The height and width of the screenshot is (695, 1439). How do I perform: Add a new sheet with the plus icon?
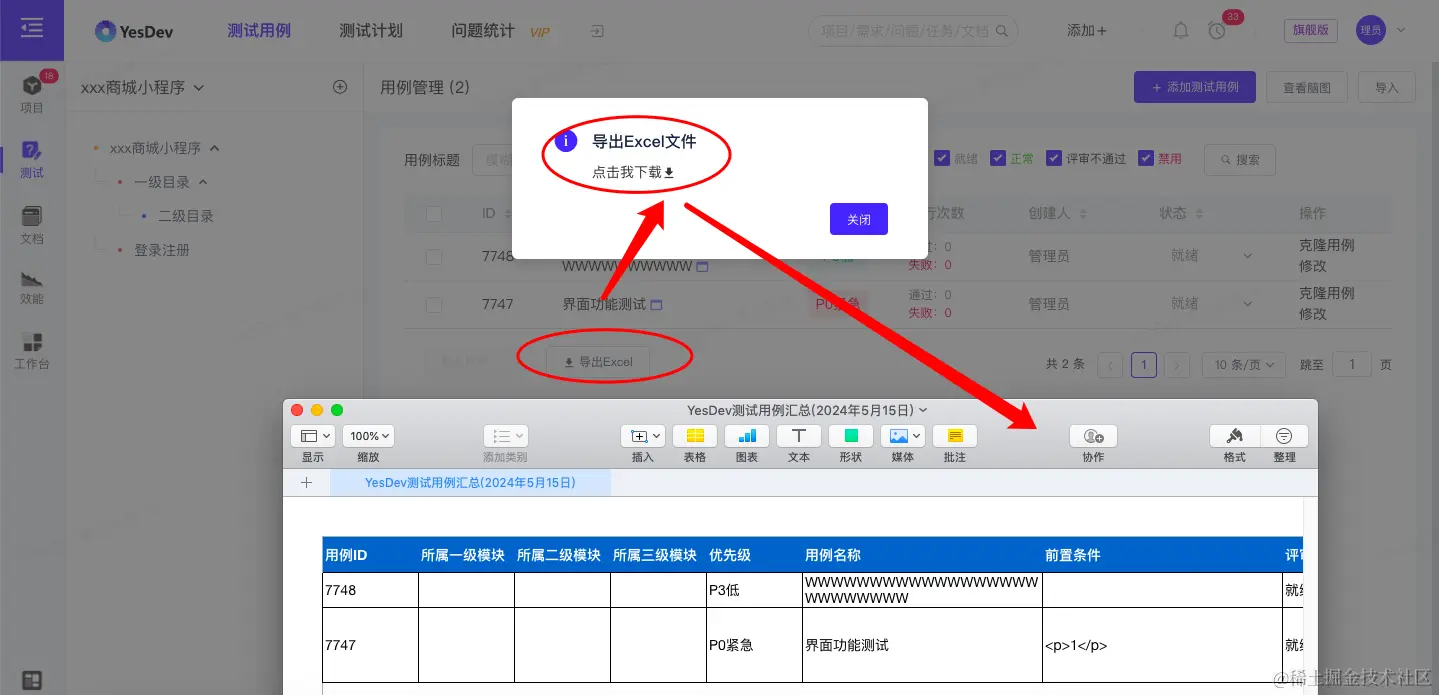click(306, 482)
